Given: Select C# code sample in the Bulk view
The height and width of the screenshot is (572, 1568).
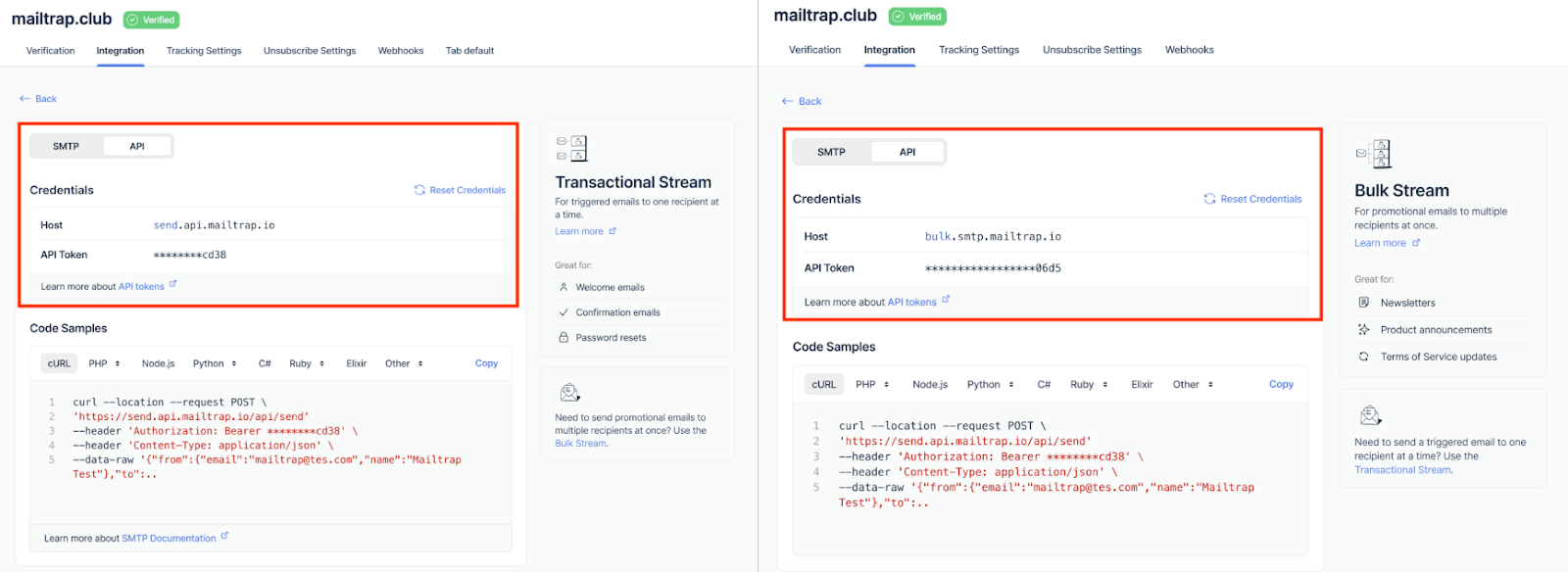Looking at the screenshot, I should 1044,385.
